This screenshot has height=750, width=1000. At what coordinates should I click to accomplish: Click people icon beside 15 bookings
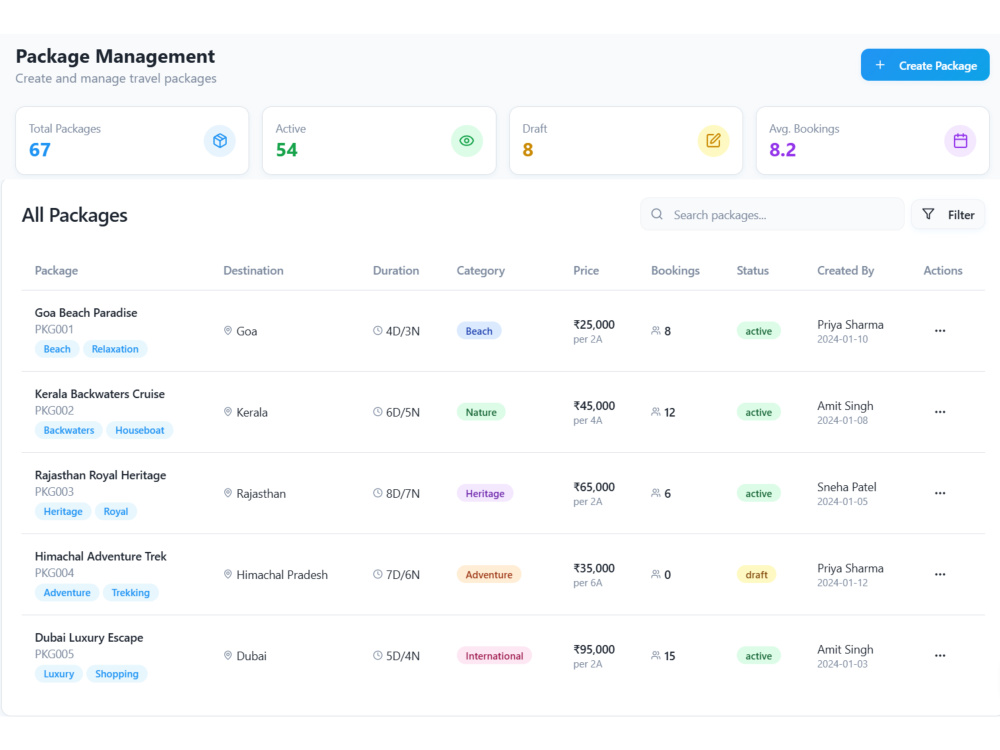(656, 656)
